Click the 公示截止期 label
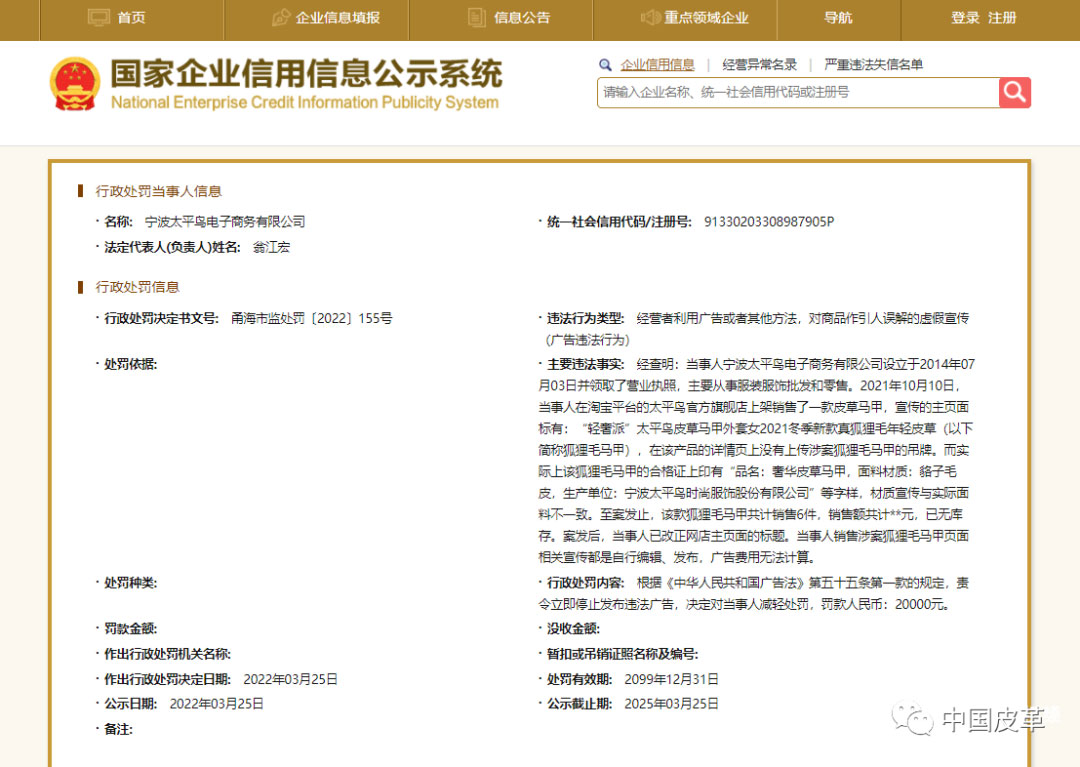 pyautogui.click(x=579, y=704)
